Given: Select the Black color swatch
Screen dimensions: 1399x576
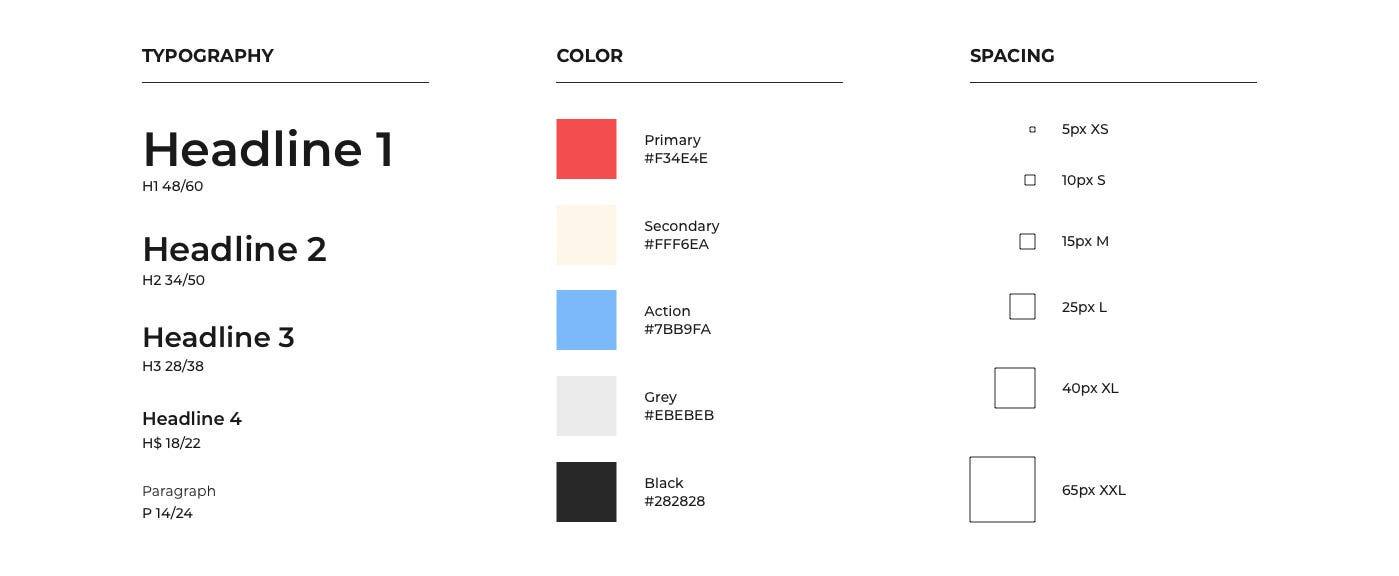Looking at the screenshot, I should tap(586, 492).
